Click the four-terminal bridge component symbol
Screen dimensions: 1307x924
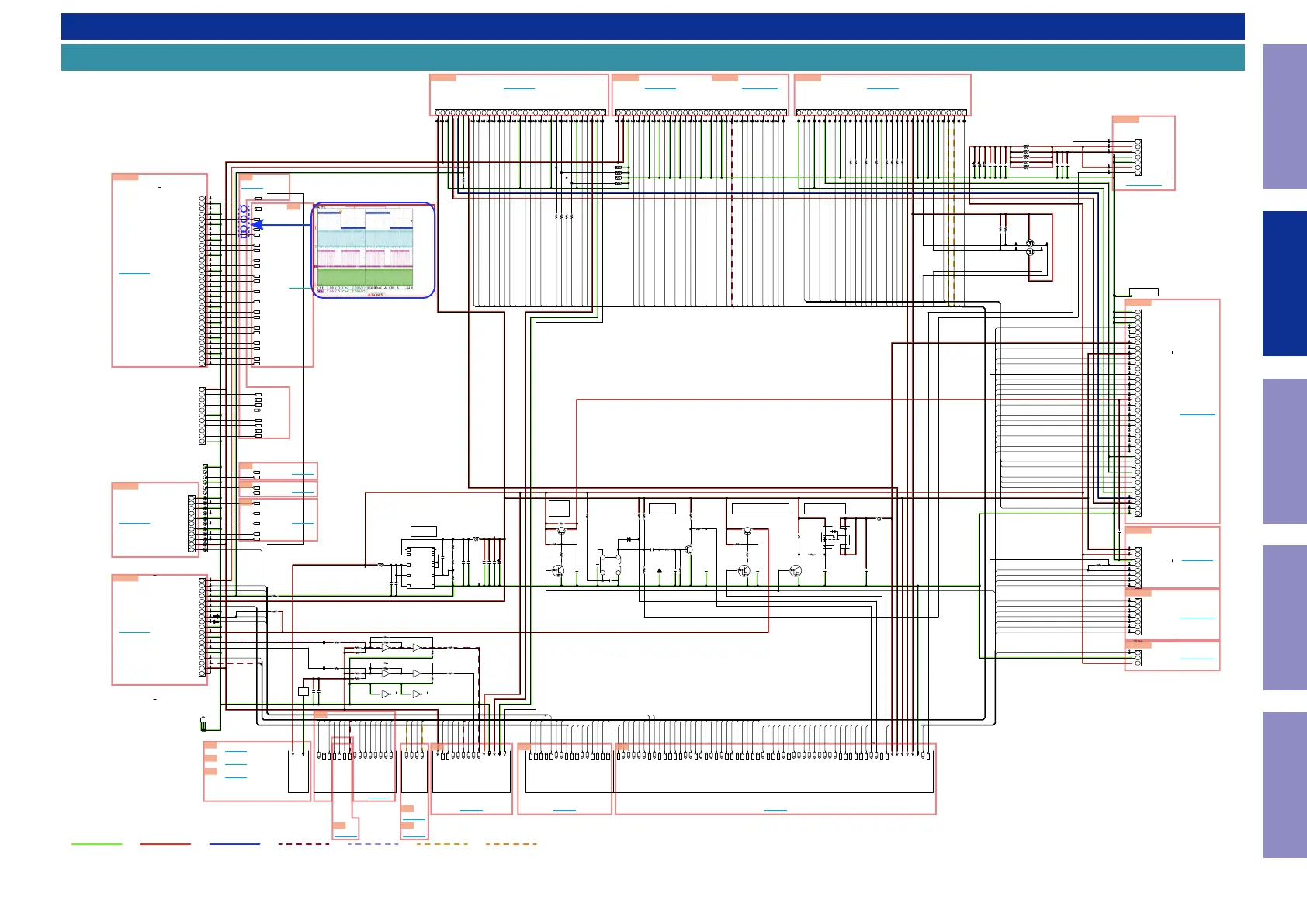coord(610,565)
